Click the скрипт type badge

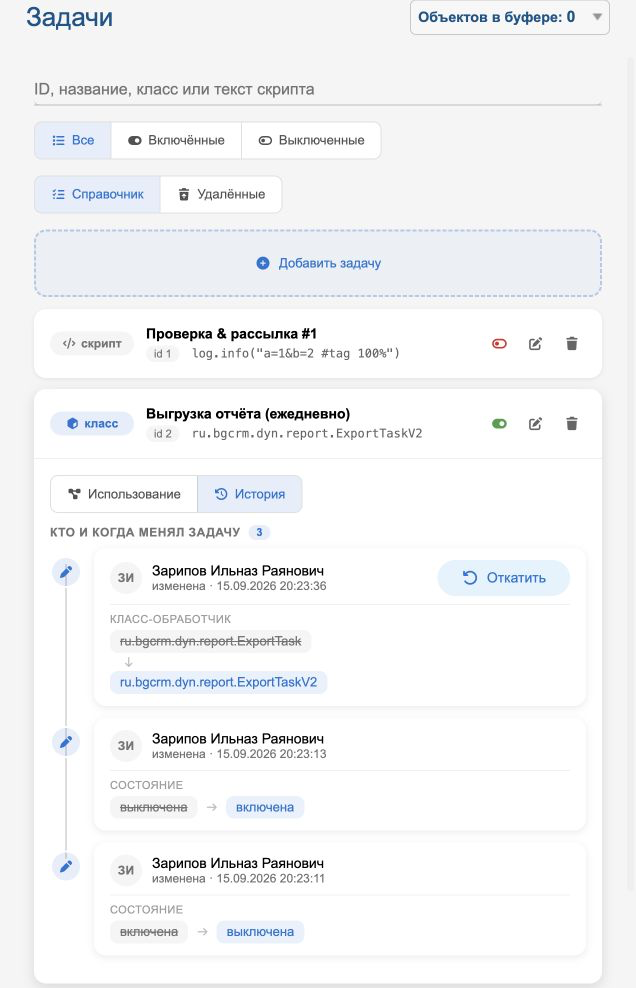(92, 343)
